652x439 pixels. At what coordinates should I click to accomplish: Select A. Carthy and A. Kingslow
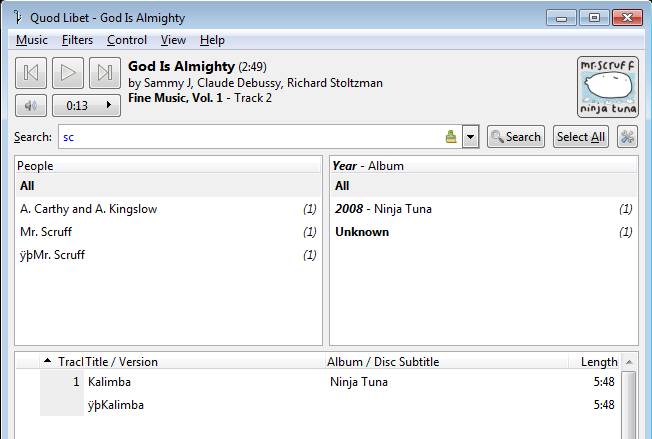[168, 209]
